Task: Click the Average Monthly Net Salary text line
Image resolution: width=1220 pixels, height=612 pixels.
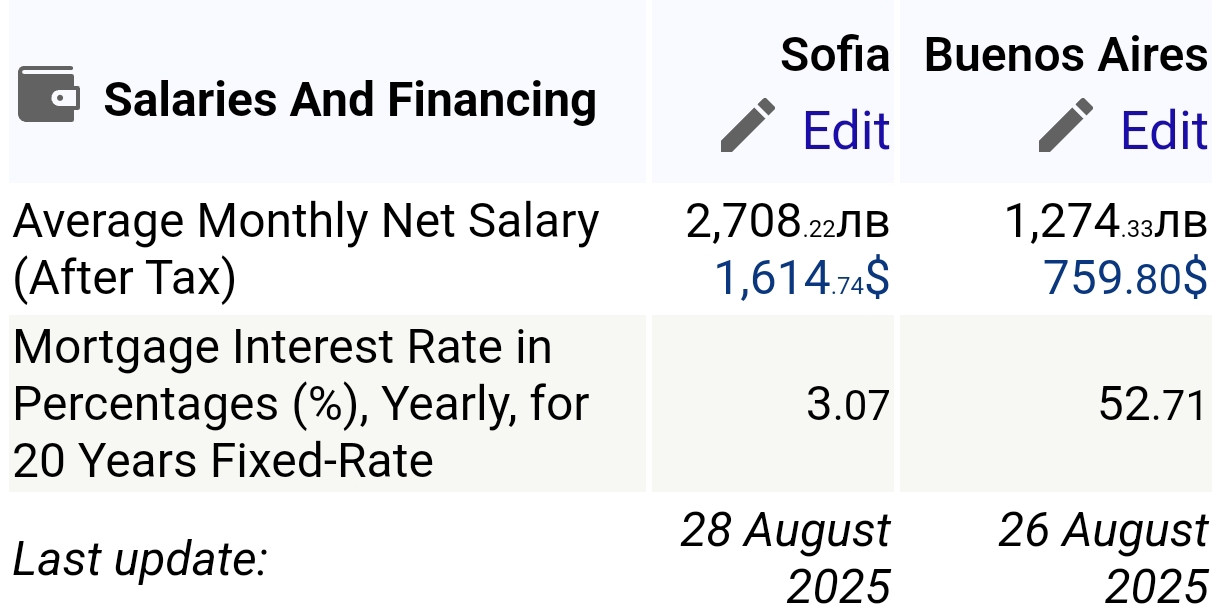Action: coord(306,222)
